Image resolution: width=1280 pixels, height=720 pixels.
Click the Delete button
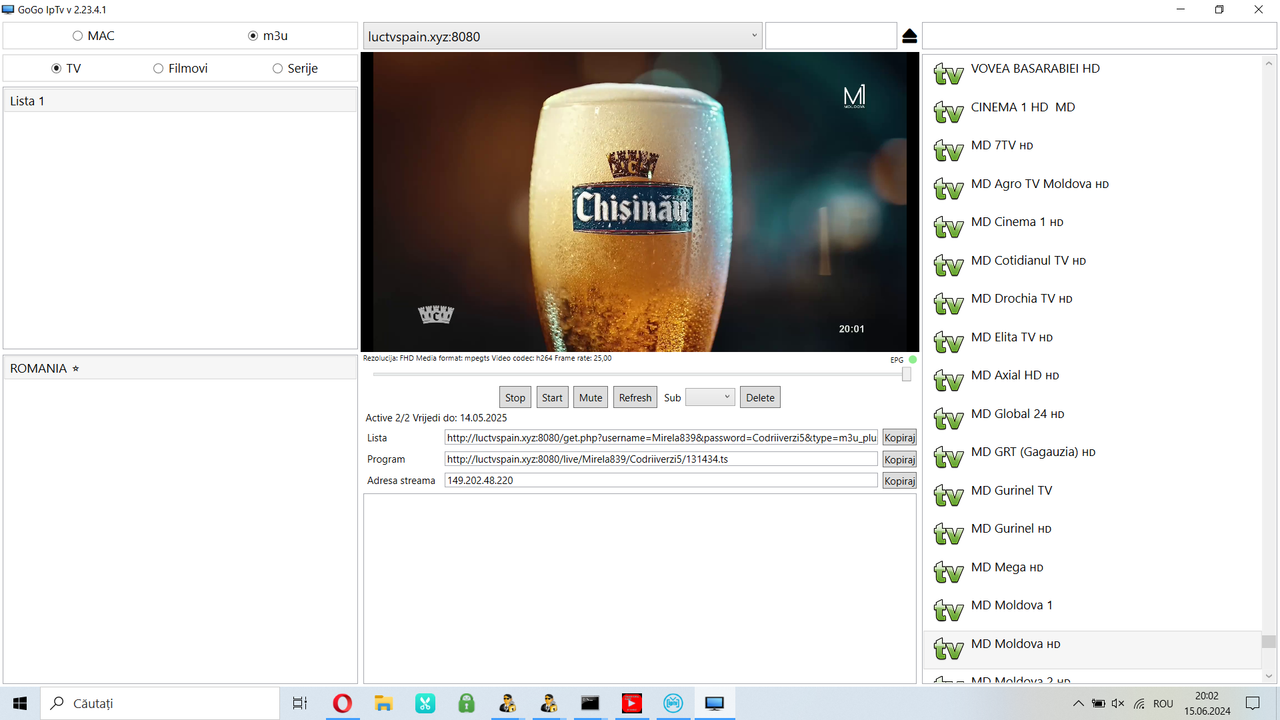point(760,397)
